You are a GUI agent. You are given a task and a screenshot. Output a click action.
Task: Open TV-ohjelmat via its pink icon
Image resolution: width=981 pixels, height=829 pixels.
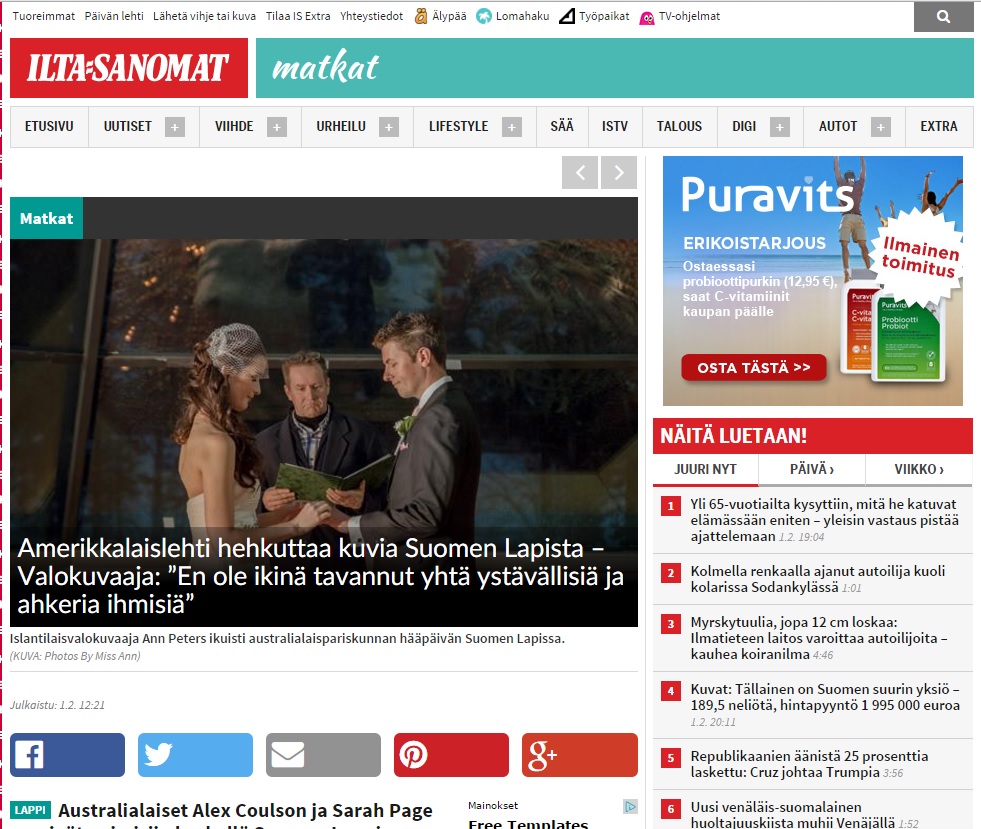[650, 16]
